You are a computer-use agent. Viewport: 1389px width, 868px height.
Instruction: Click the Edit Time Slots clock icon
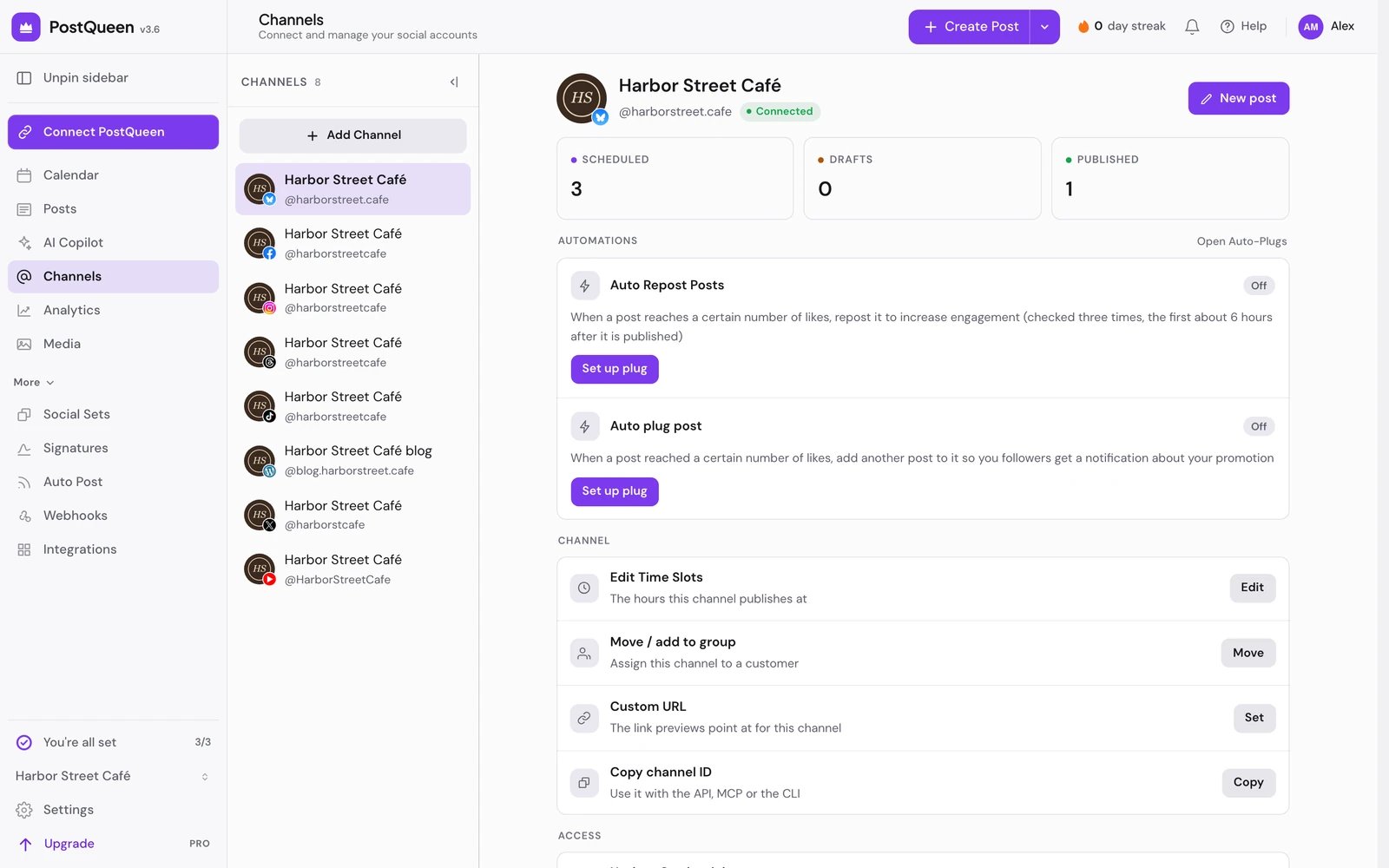click(x=584, y=589)
